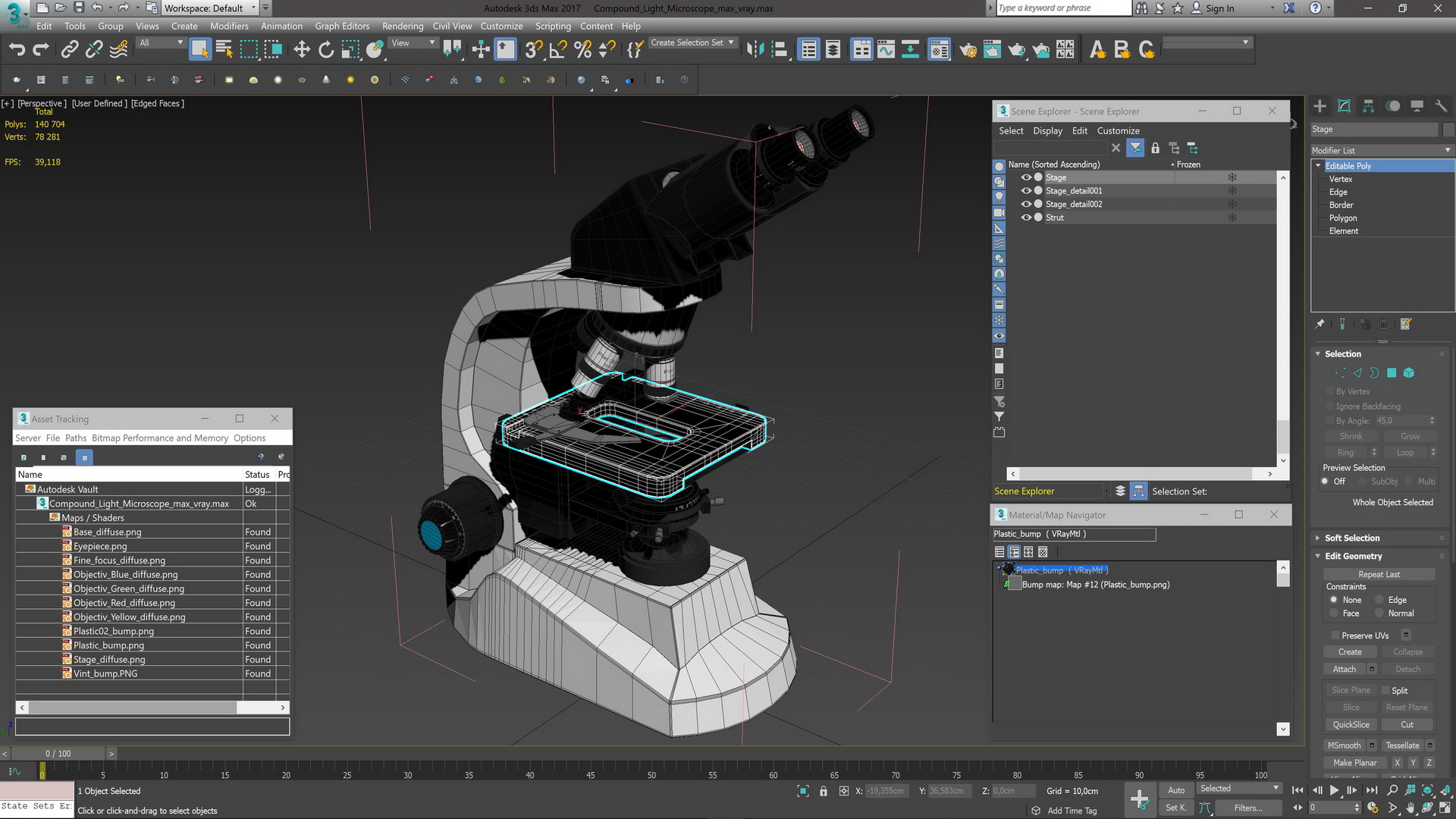
Task: Click the QuickSlice button
Action: click(1351, 725)
